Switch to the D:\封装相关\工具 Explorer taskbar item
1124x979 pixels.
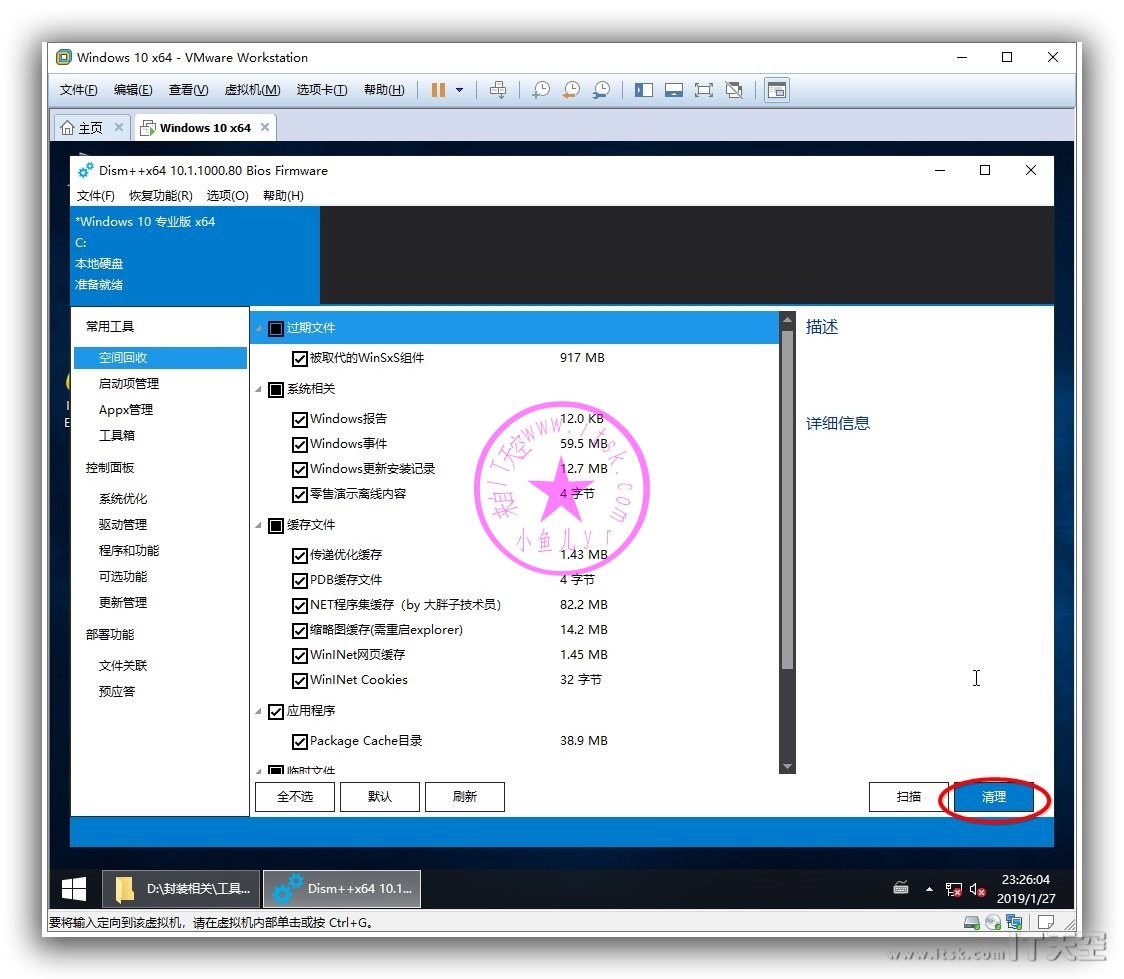coord(182,889)
